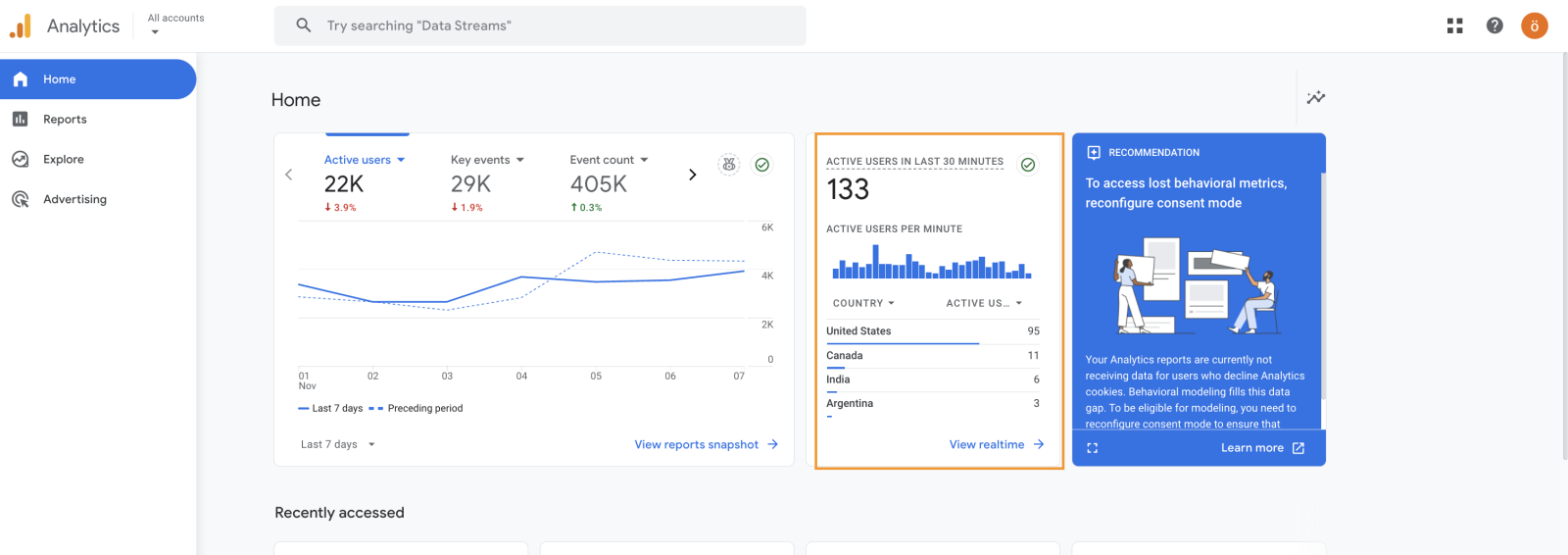Open the help question mark icon

pyautogui.click(x=1494, y=25)
